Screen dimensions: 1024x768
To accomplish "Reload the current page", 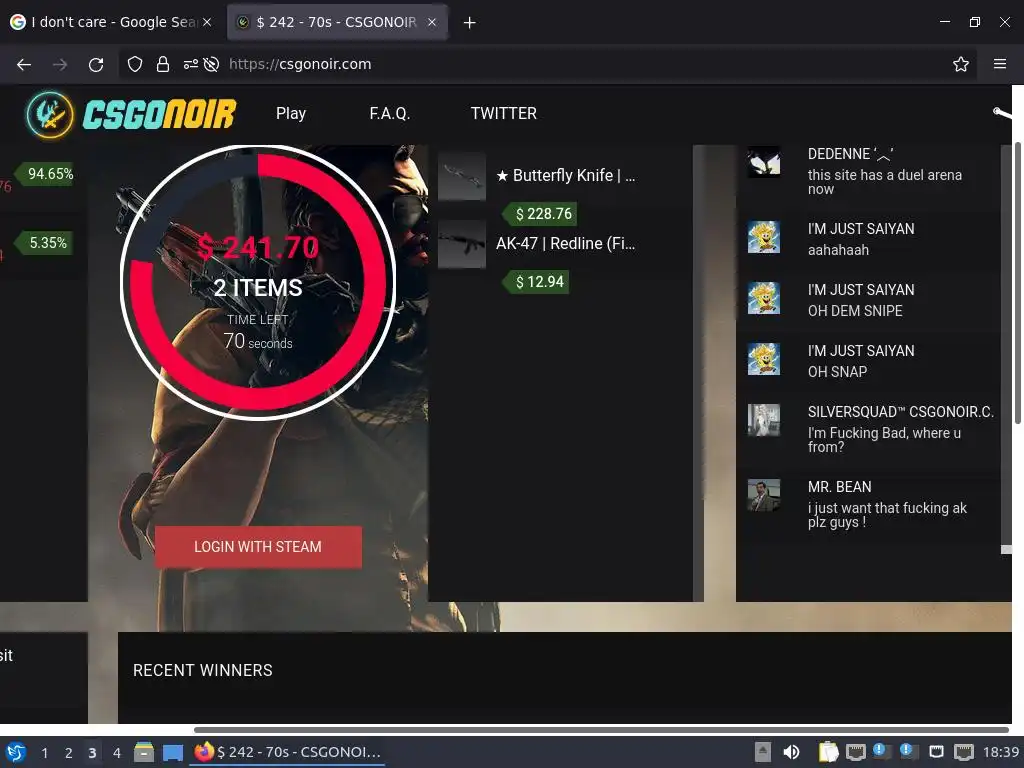I will click(x=96, y=64).
